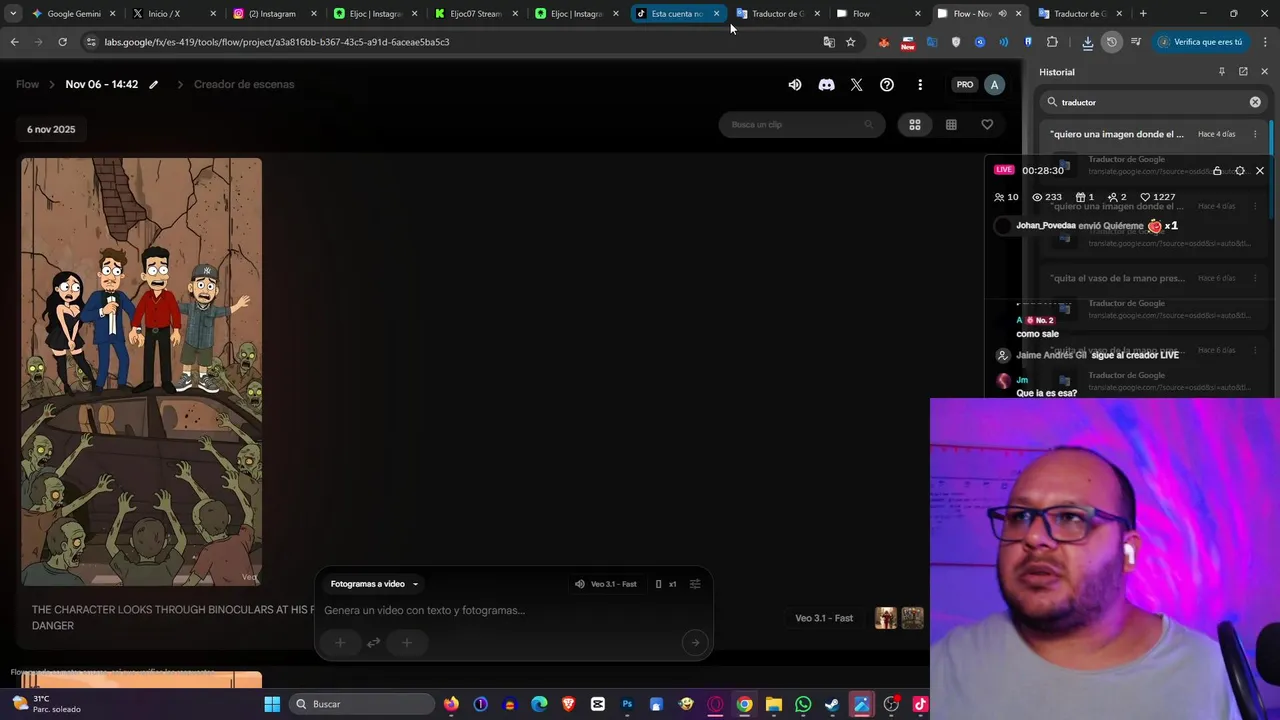Open the zombie cartoon video thumbnail

tap(142, 371)
